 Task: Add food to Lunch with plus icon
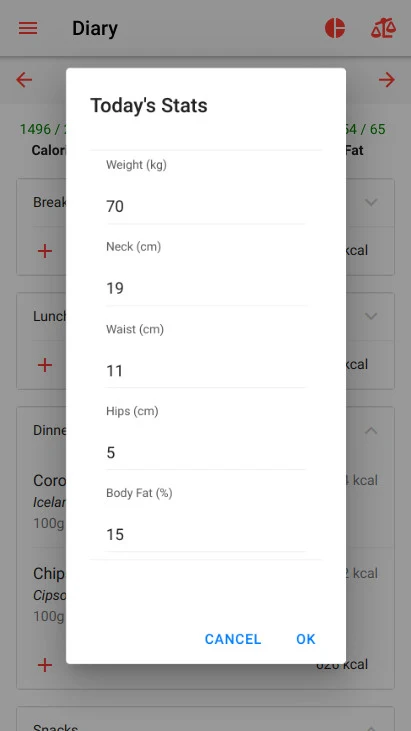tap(45, 365)
